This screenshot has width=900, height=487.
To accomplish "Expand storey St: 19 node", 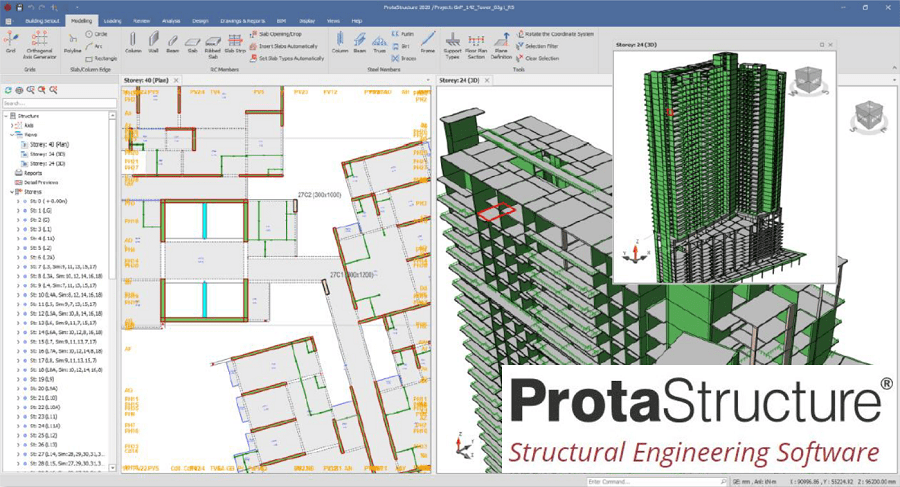I will 18,379.
